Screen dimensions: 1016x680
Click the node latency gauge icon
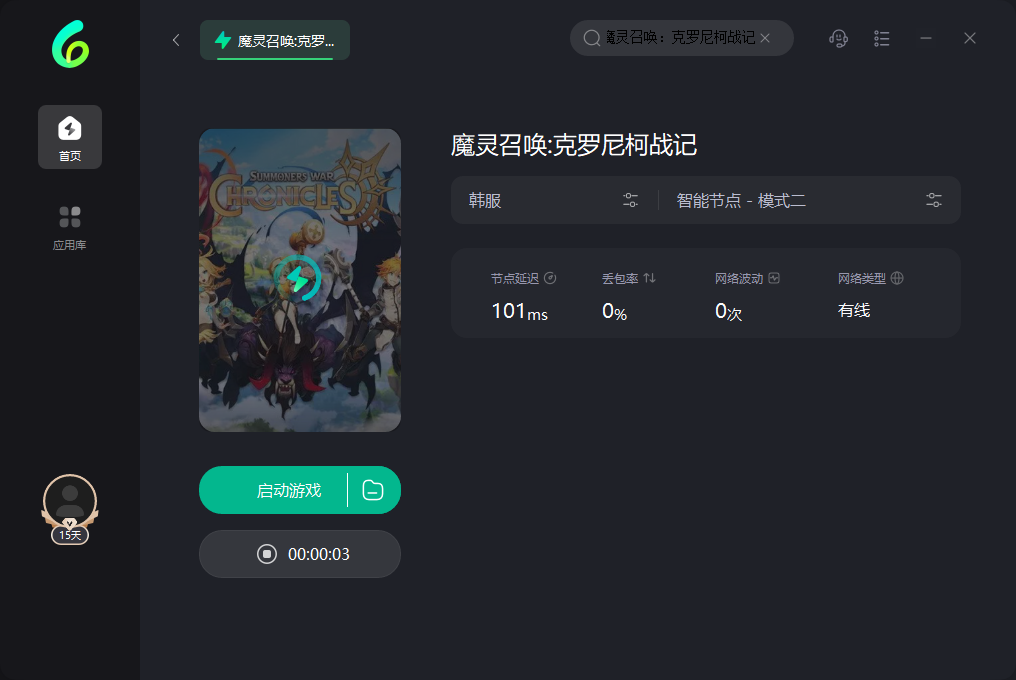550,278
